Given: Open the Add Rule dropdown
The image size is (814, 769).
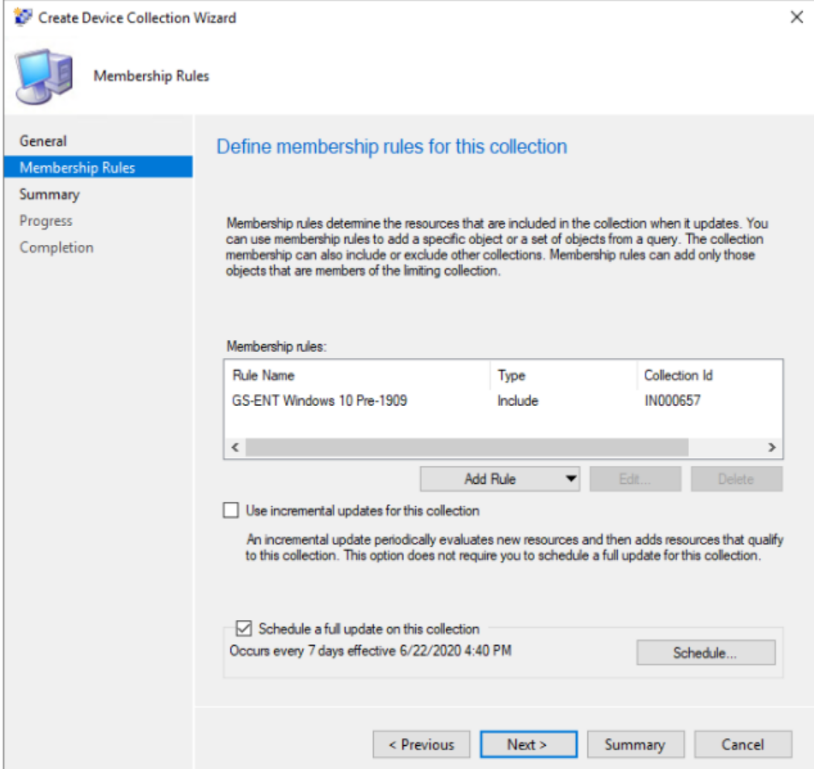Looking at the screenshot, I should pos(500,479).
